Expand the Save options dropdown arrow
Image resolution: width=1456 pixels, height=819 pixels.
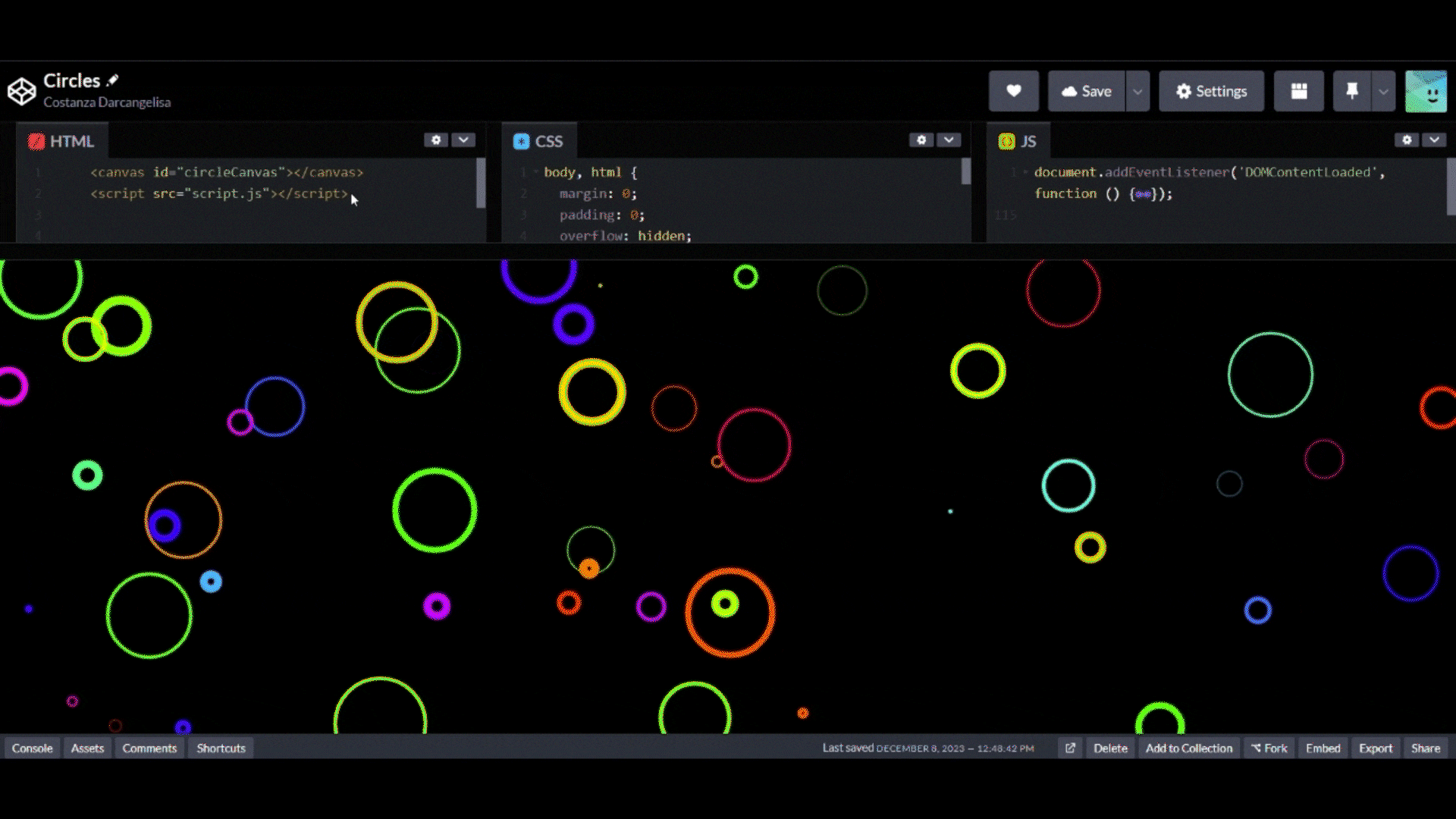1137,91
